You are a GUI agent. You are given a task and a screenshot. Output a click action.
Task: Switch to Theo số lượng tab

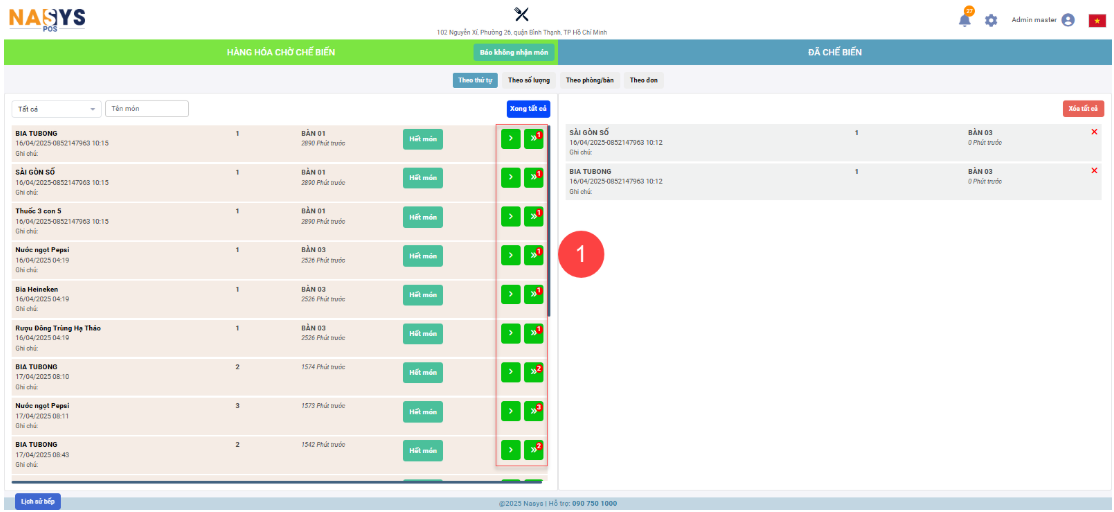click(x=529, y=80)
